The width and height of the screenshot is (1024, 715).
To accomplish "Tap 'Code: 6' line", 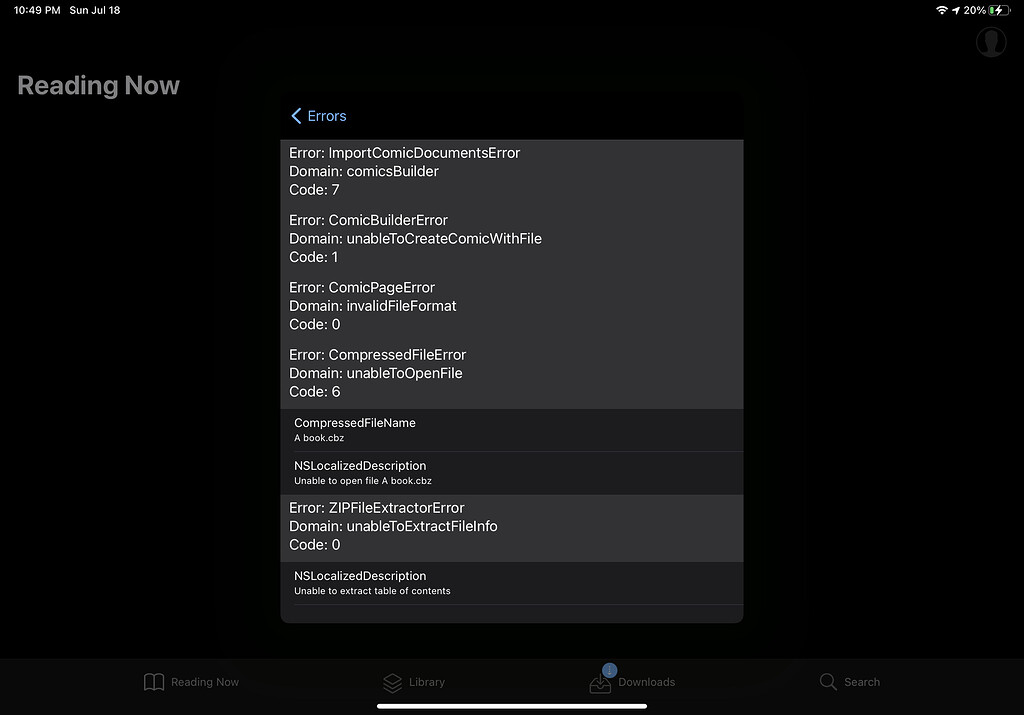I will [315, 391].
